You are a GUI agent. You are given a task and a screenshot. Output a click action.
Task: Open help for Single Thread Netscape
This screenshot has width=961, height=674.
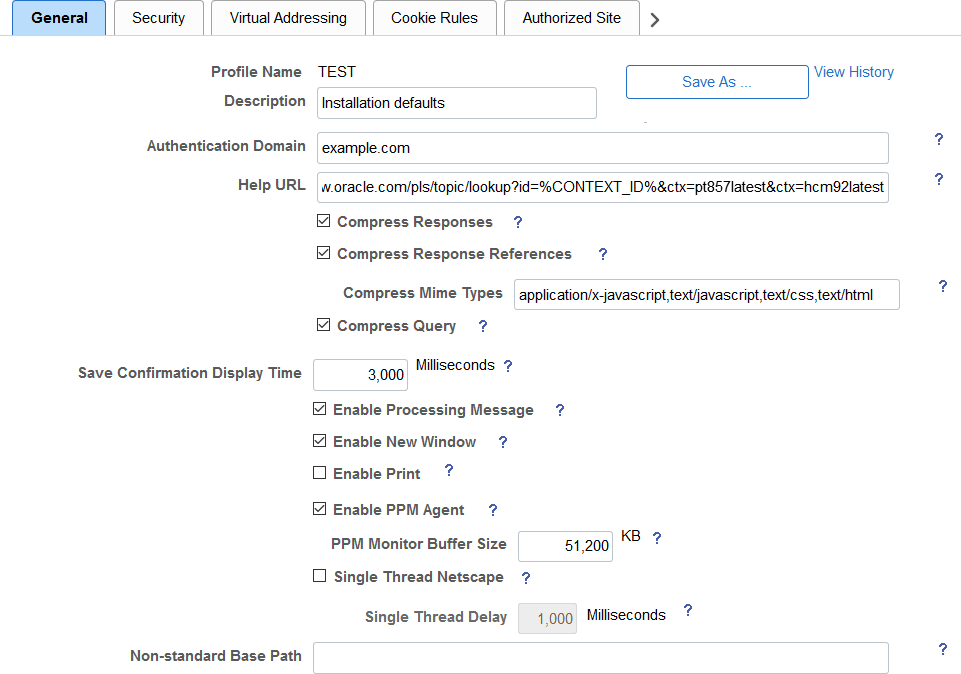[526, 578]
